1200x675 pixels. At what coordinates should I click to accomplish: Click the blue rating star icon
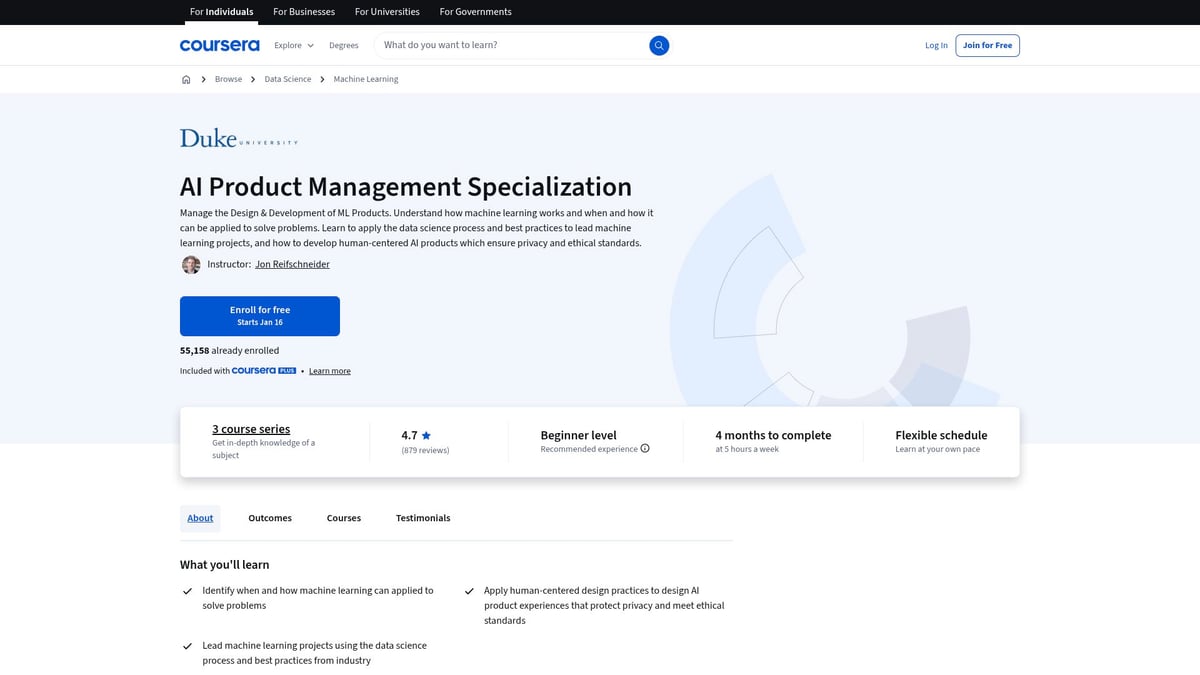point(426,435)
